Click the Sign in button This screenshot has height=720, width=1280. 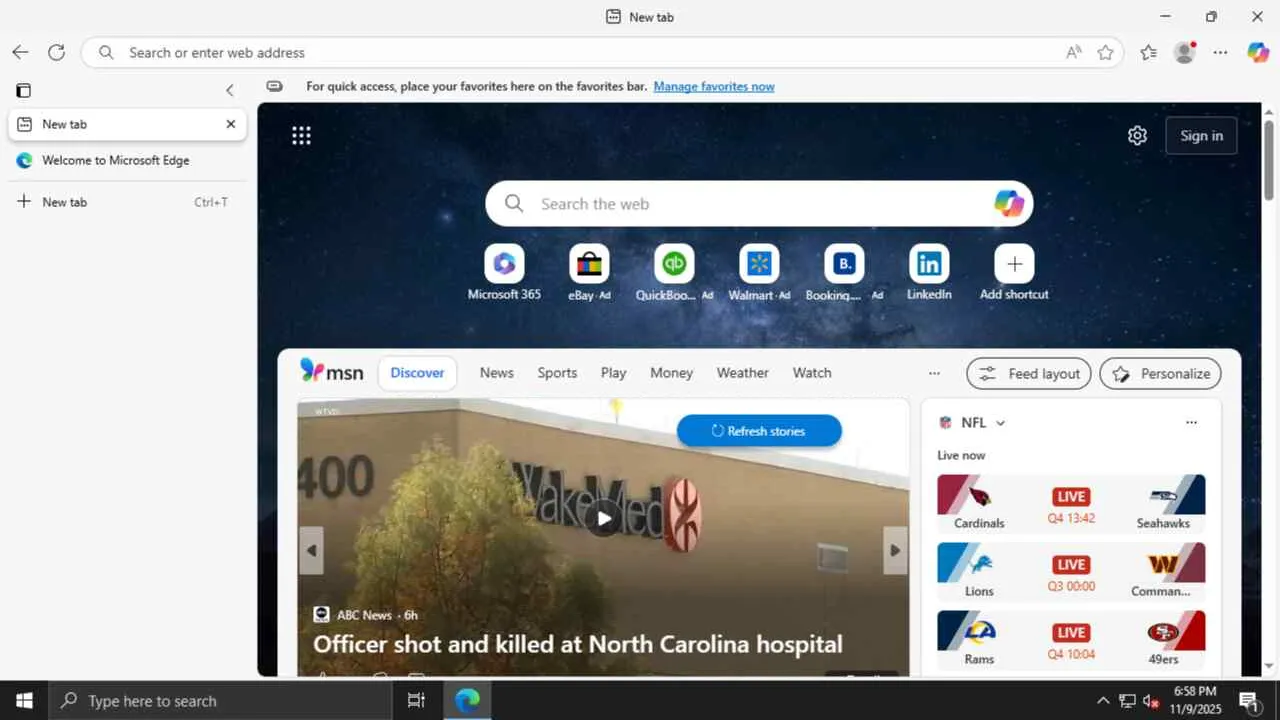[1201, 136]
